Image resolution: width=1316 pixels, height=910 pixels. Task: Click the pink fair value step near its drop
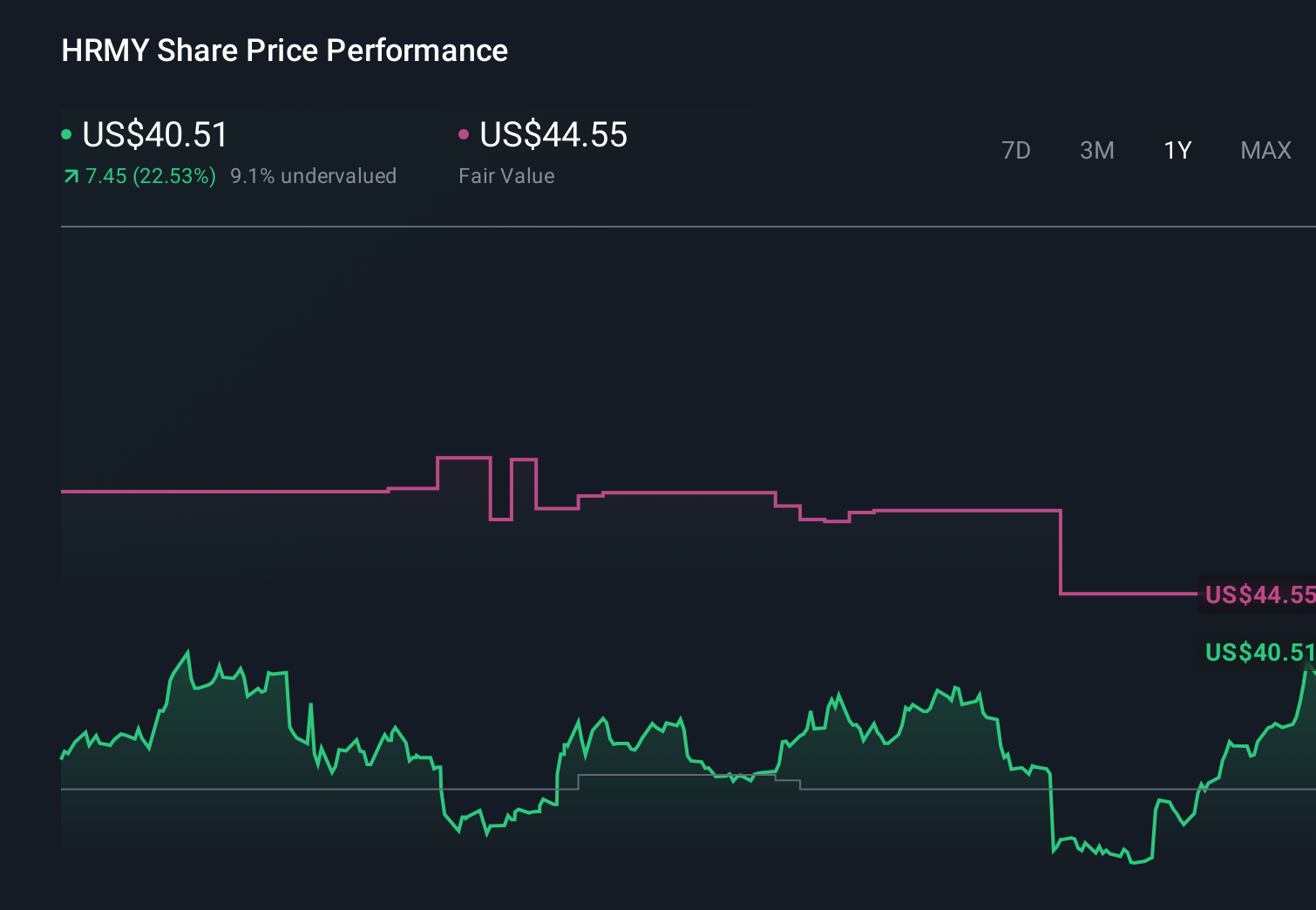1059,549
